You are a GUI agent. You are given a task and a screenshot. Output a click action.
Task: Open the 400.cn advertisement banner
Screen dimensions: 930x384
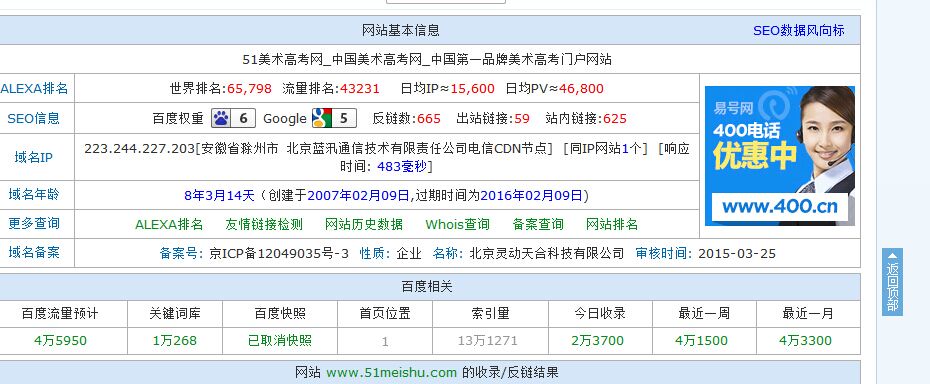779,156
